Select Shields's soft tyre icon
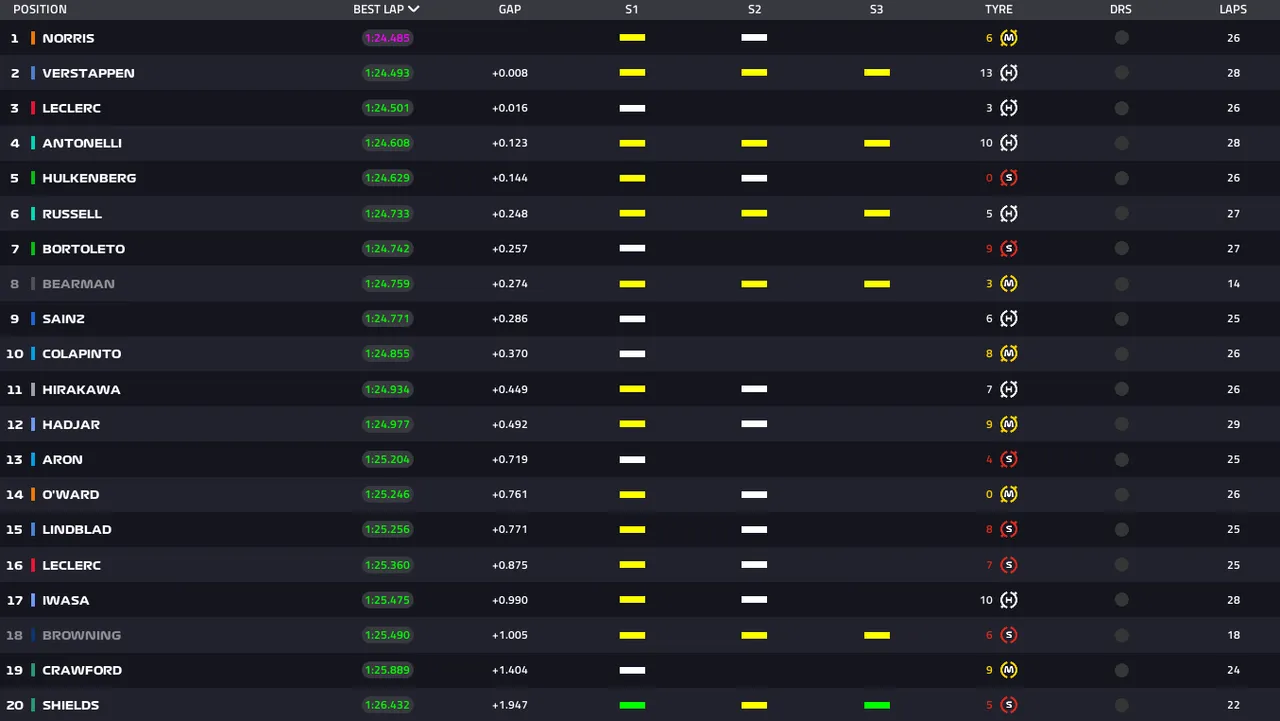Image resolution: width=1280 pixels, height=721 pixels. (x=1009, y=705)
